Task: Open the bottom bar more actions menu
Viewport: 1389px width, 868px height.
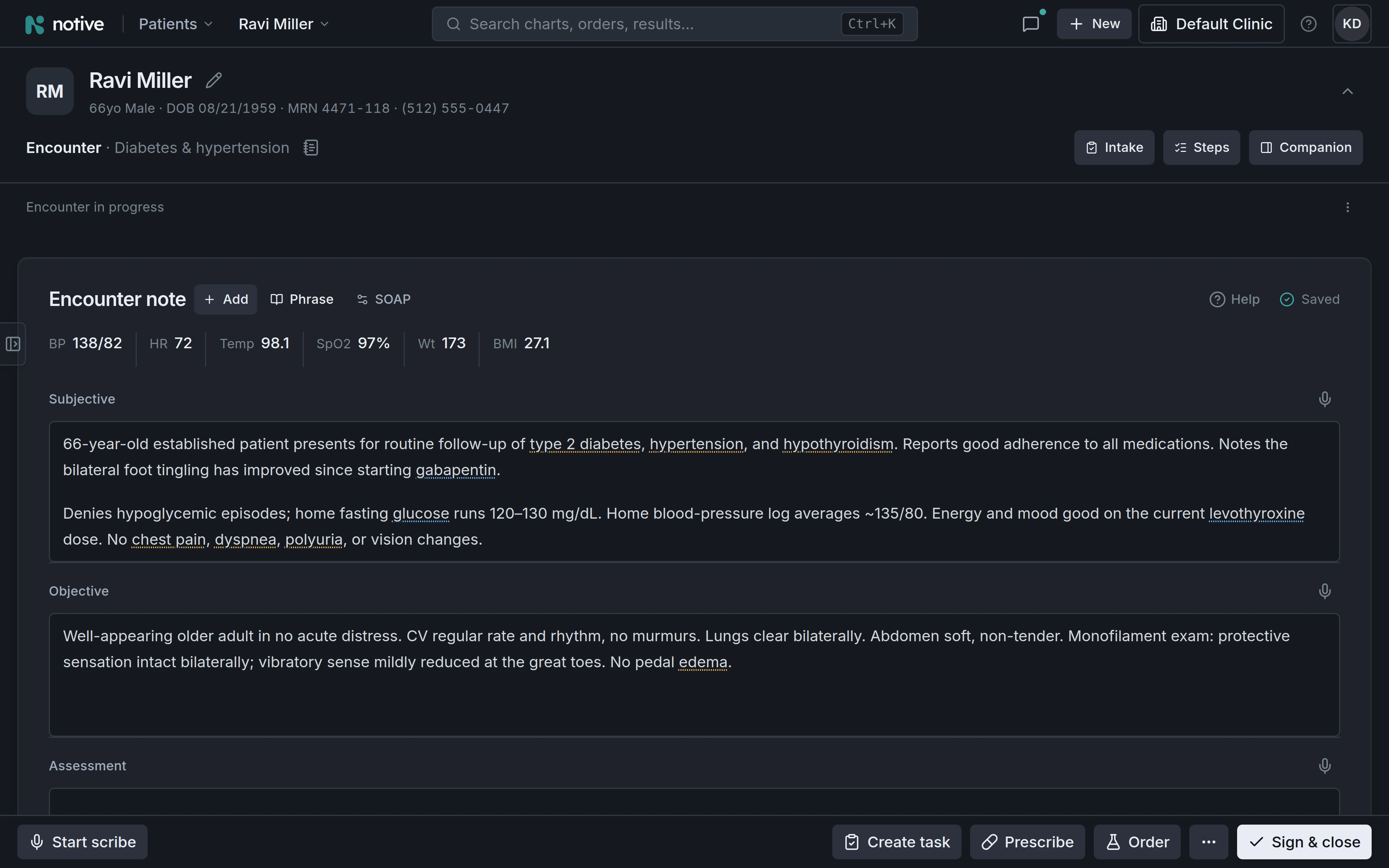Action: coord(1208,842)
